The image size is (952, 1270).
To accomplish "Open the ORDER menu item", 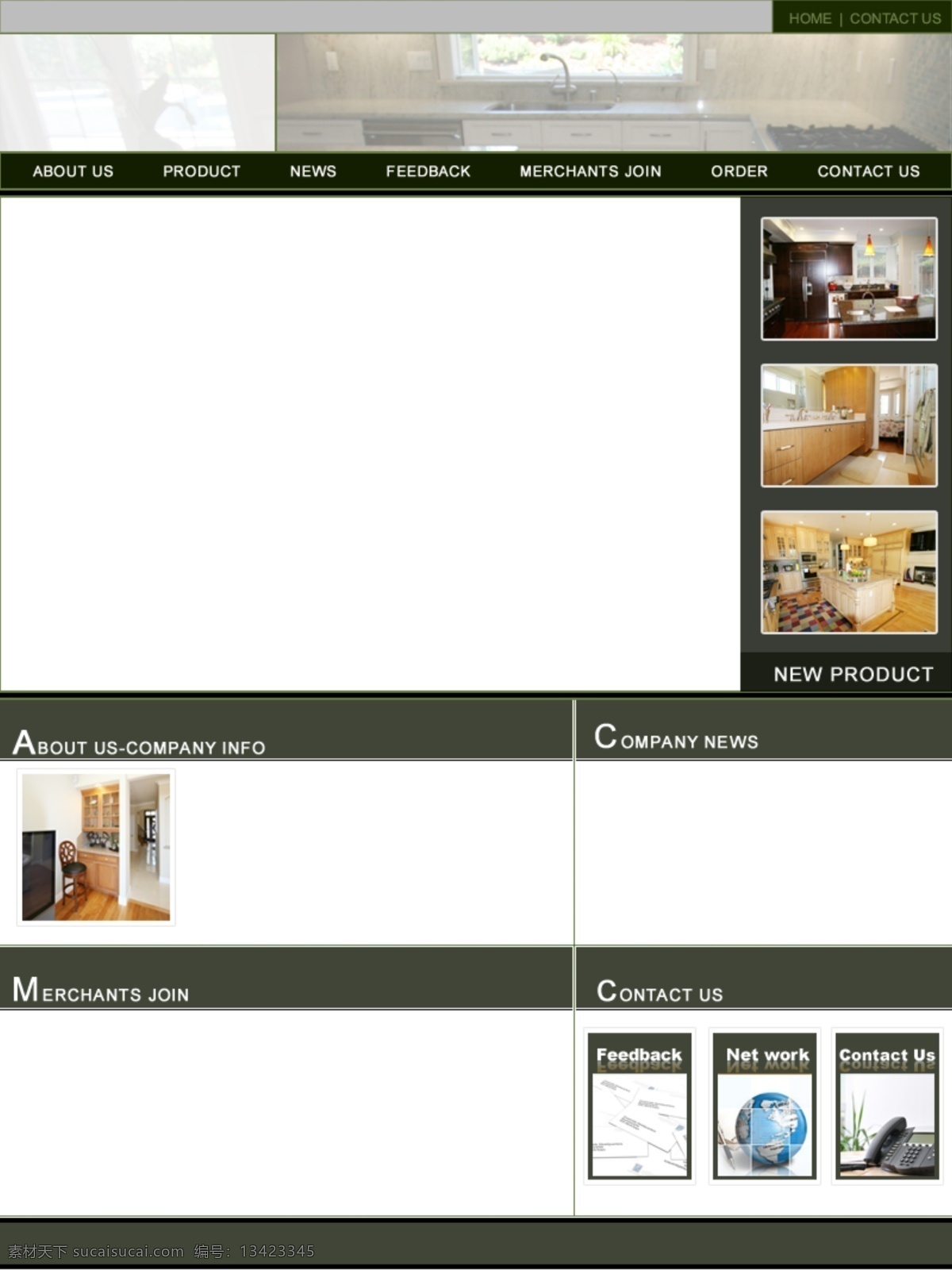I will 739,171.
